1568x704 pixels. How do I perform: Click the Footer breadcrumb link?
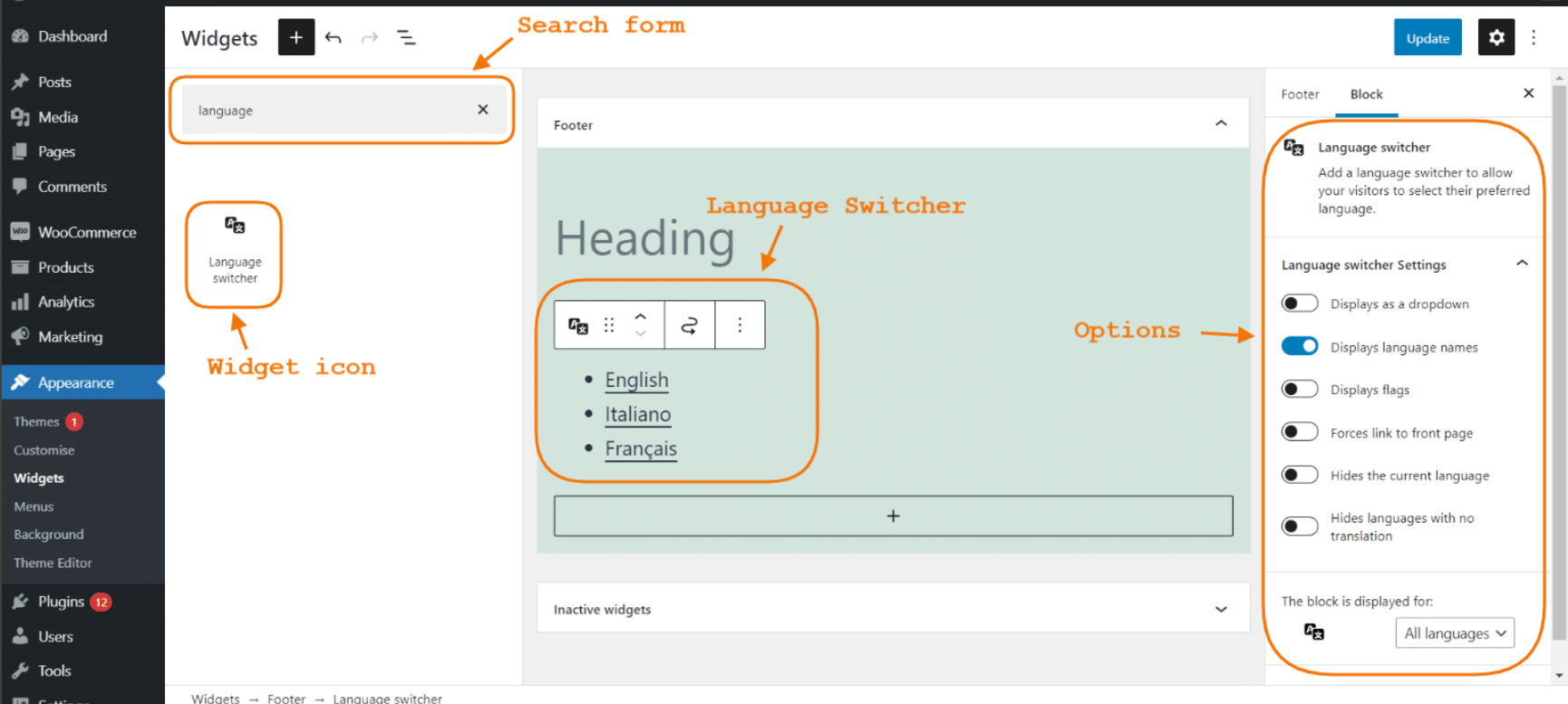[286, 699]
